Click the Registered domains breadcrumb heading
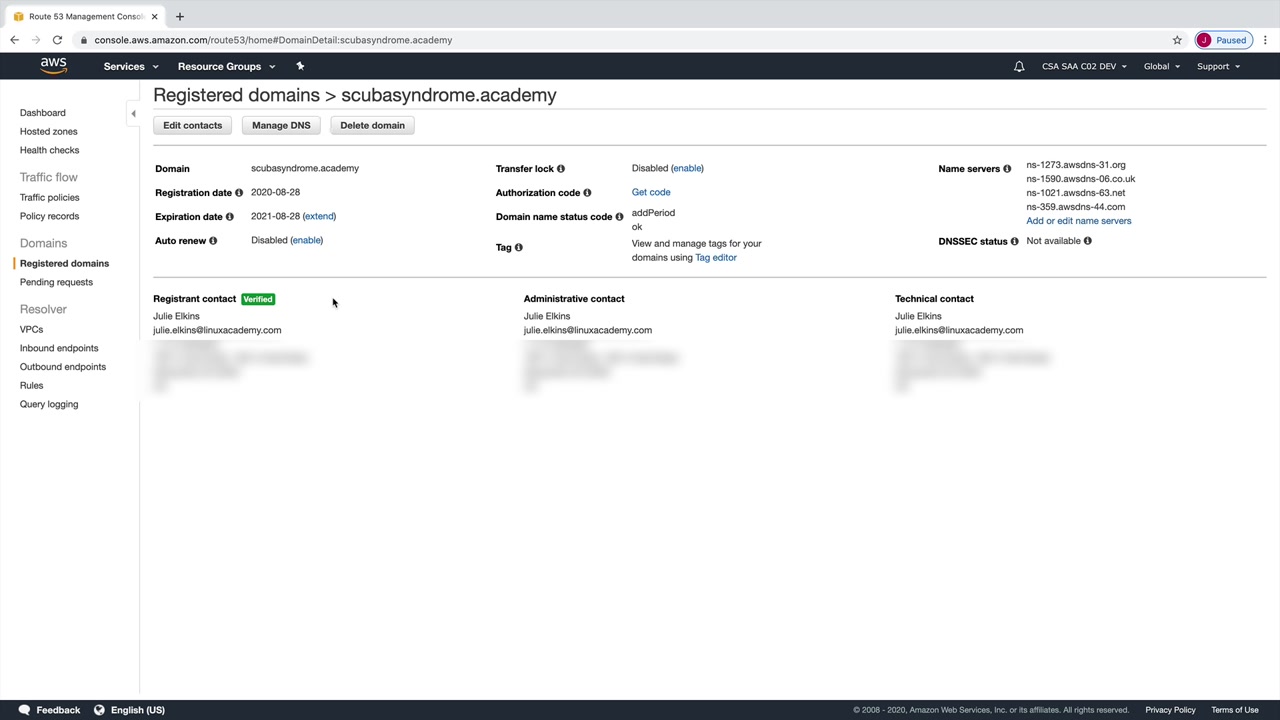The image size is (1280, 720). pyautogui.click(x=236, y=95)
